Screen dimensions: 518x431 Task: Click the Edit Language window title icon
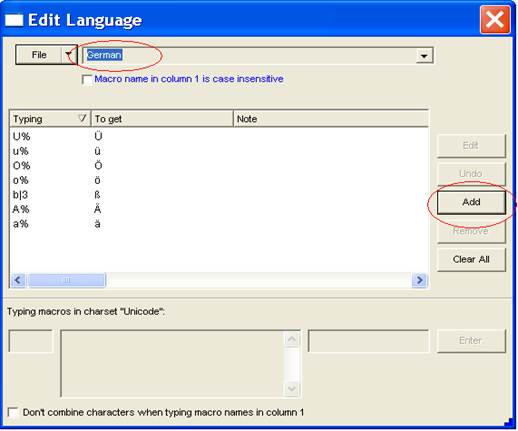click(14, 20)
